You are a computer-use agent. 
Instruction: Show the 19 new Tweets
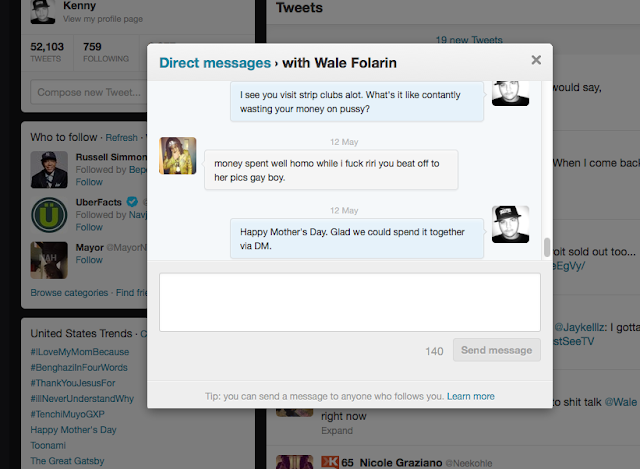point(469,40)
